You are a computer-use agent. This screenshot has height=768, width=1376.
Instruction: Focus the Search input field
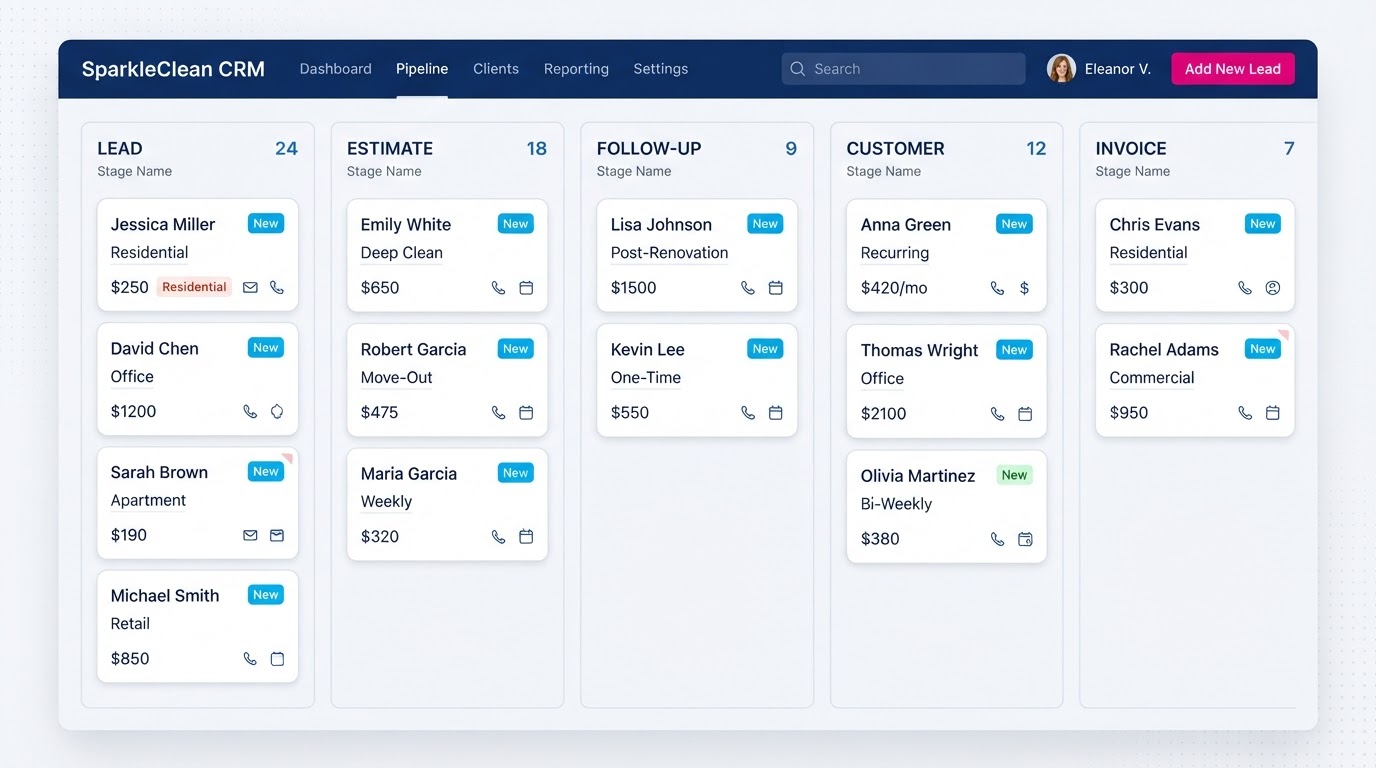pos(903,69)
